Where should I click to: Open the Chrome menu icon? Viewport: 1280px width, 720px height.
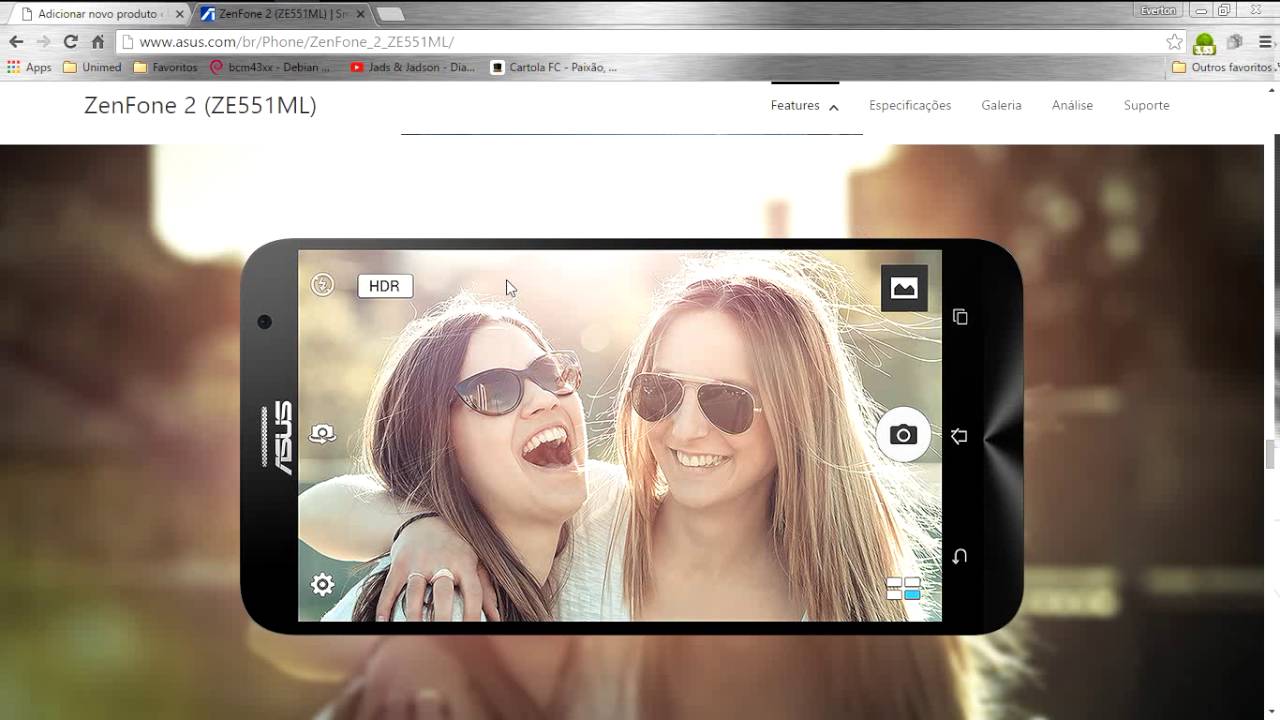tap(1265, 42)
